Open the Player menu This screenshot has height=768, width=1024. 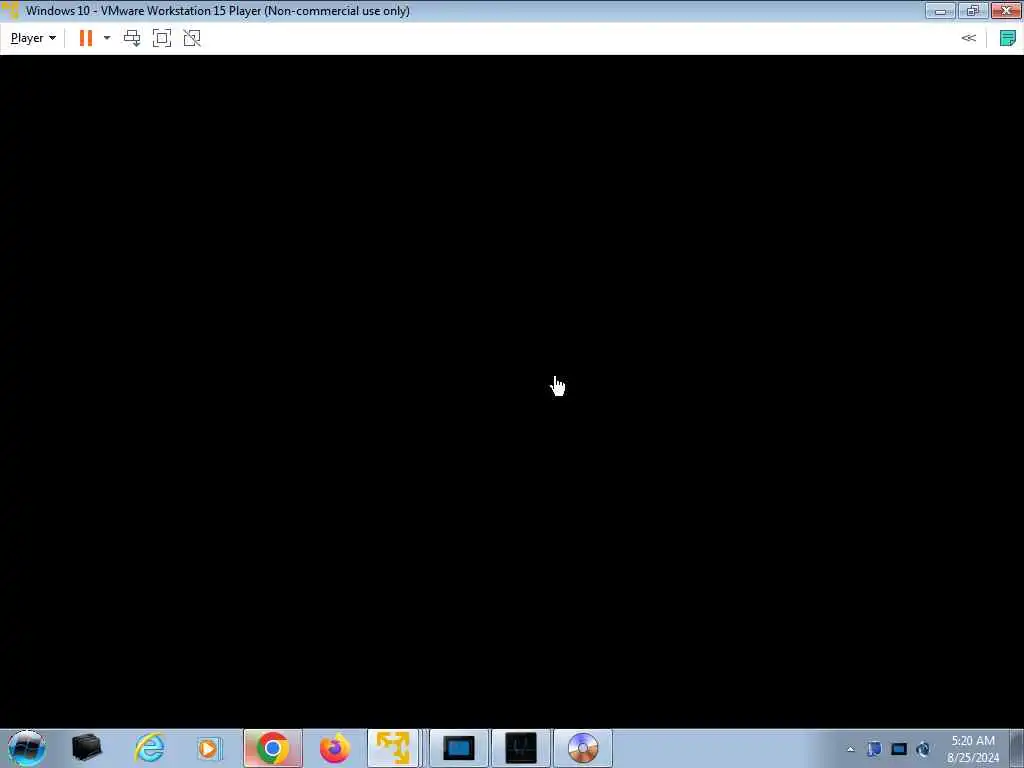point(33,38)
